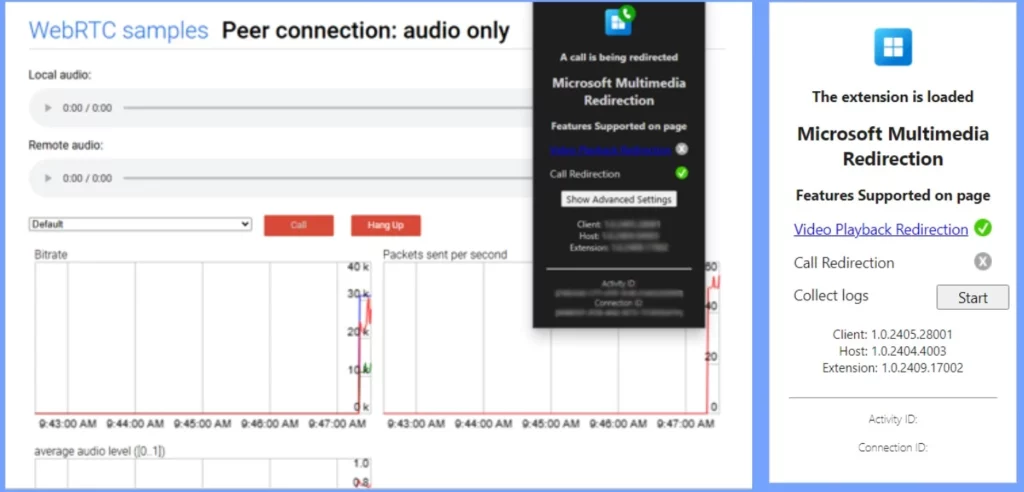Image resolution: width=1024 pixels, height=492 pixels.
Task: Play the Local audio player
Action: (48, 108)
